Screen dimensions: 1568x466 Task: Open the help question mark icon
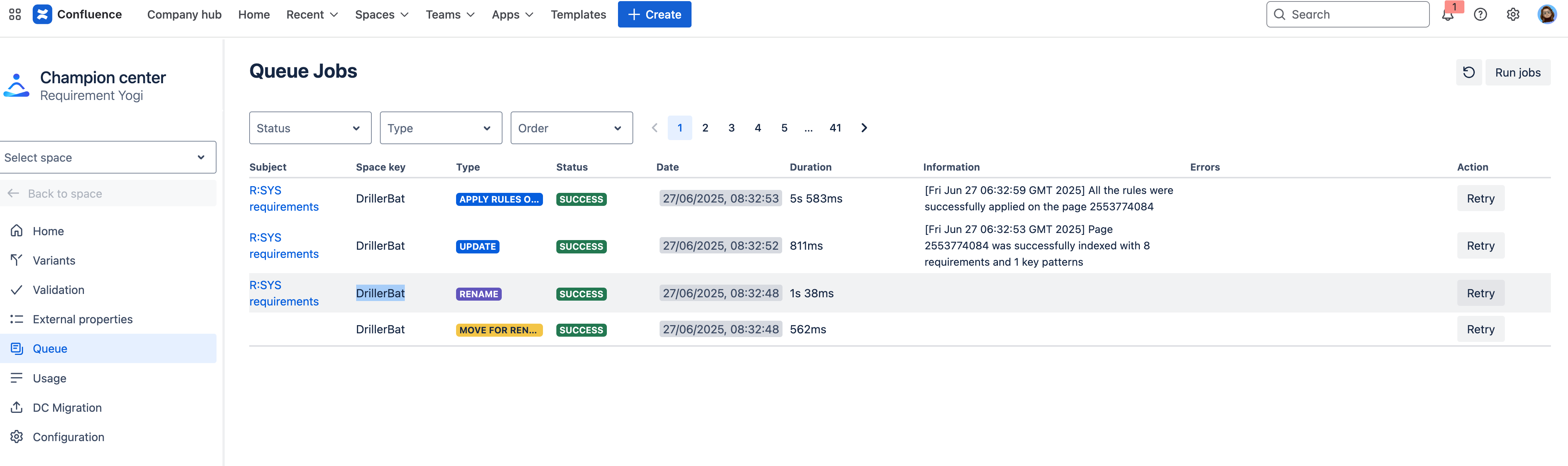tap(1480, 14)
